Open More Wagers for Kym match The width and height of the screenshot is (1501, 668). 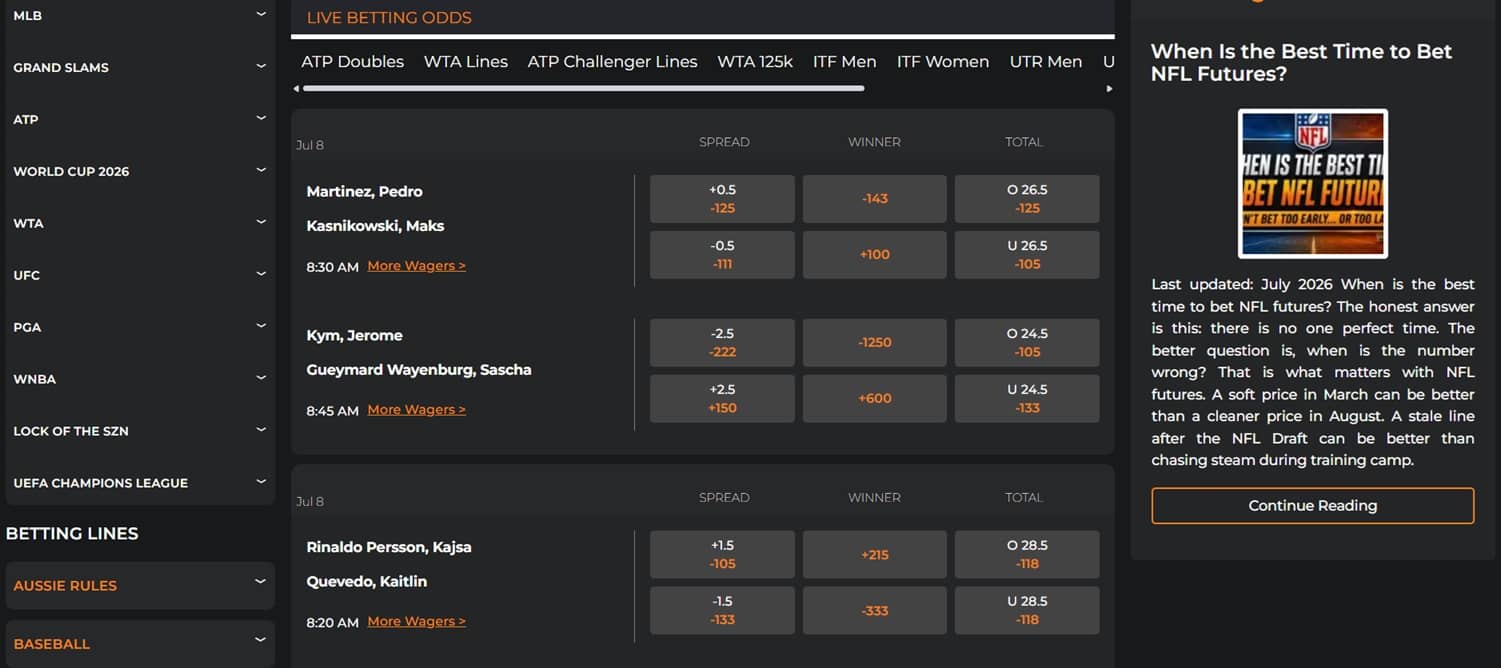click(416, 410)
